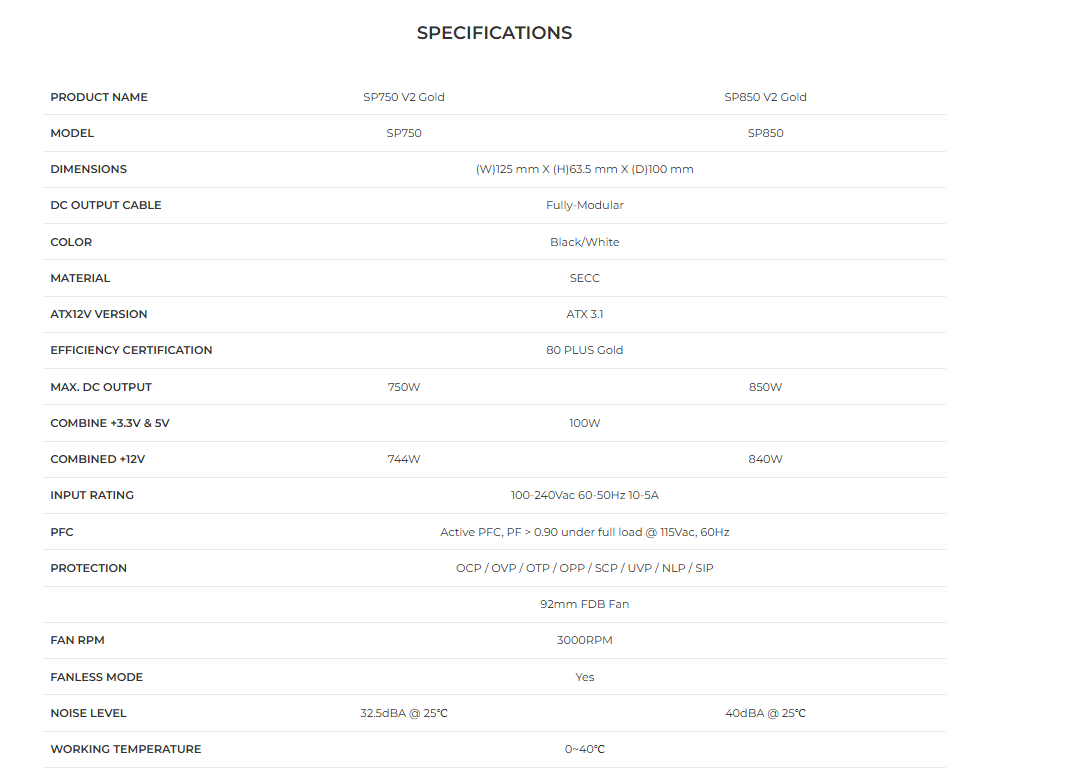This screenshot has width=1074, height=774.
Task: Click the Black/White color value
Action: [584, 242]
